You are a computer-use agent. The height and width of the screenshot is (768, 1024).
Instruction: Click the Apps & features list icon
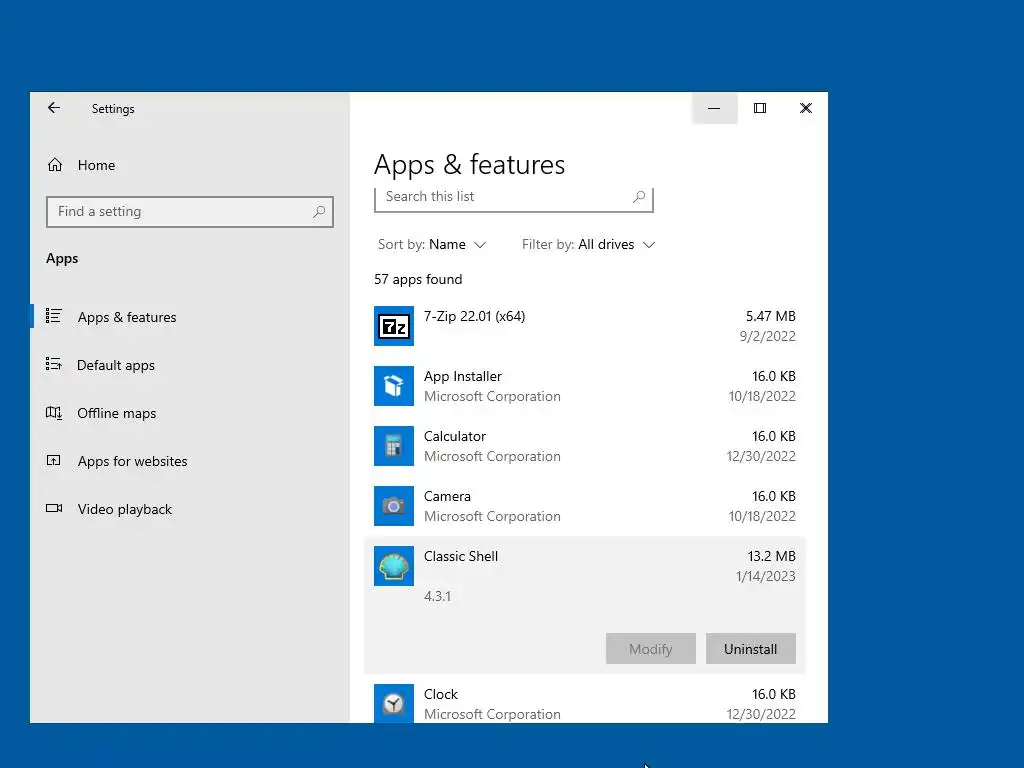[x=54, y=316]
